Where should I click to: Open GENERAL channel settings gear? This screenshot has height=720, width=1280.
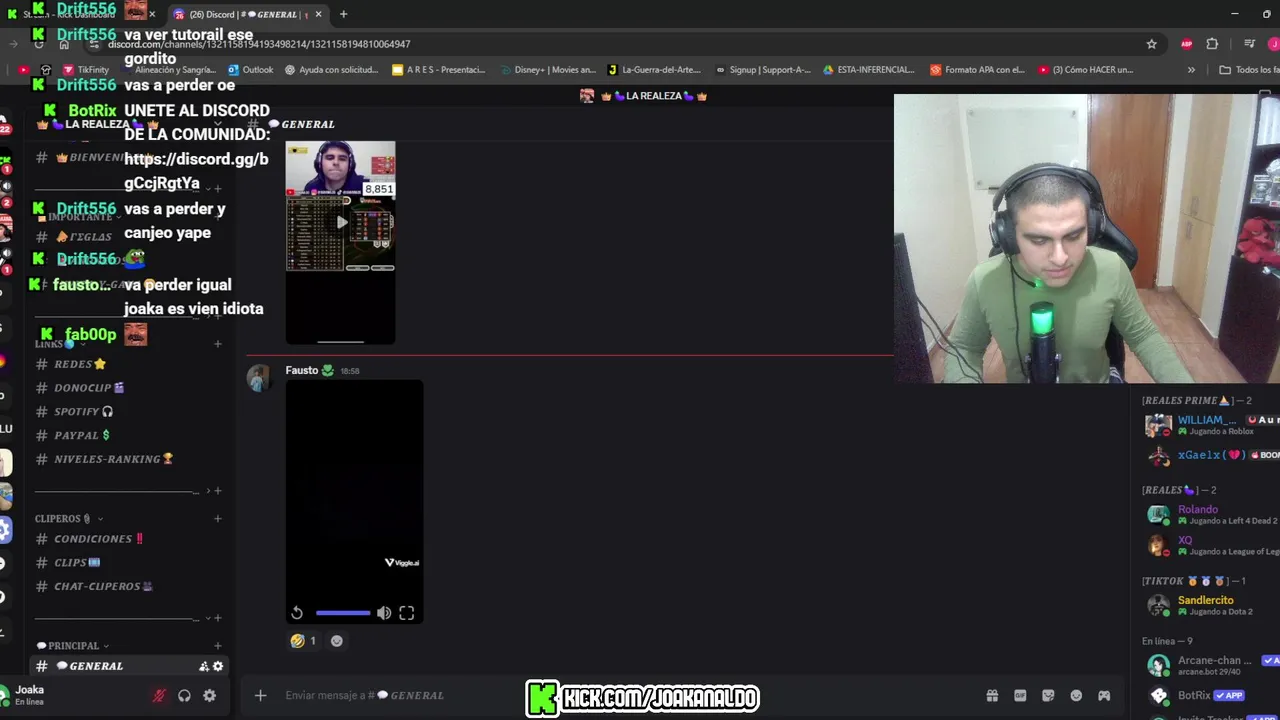pos(218,666)
